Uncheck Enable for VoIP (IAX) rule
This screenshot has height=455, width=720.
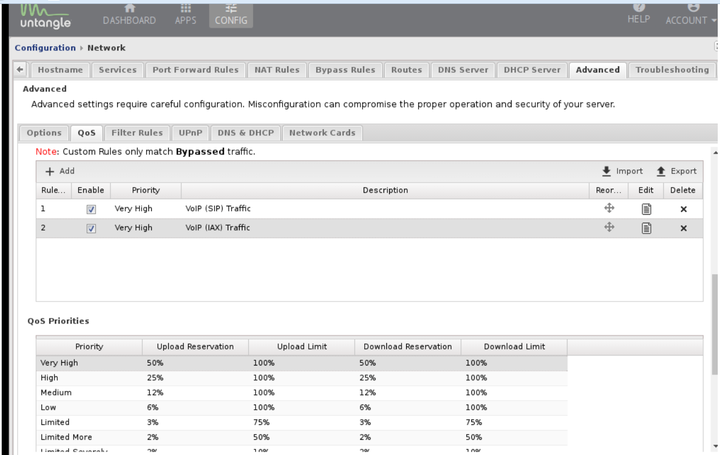coord(91,228)
